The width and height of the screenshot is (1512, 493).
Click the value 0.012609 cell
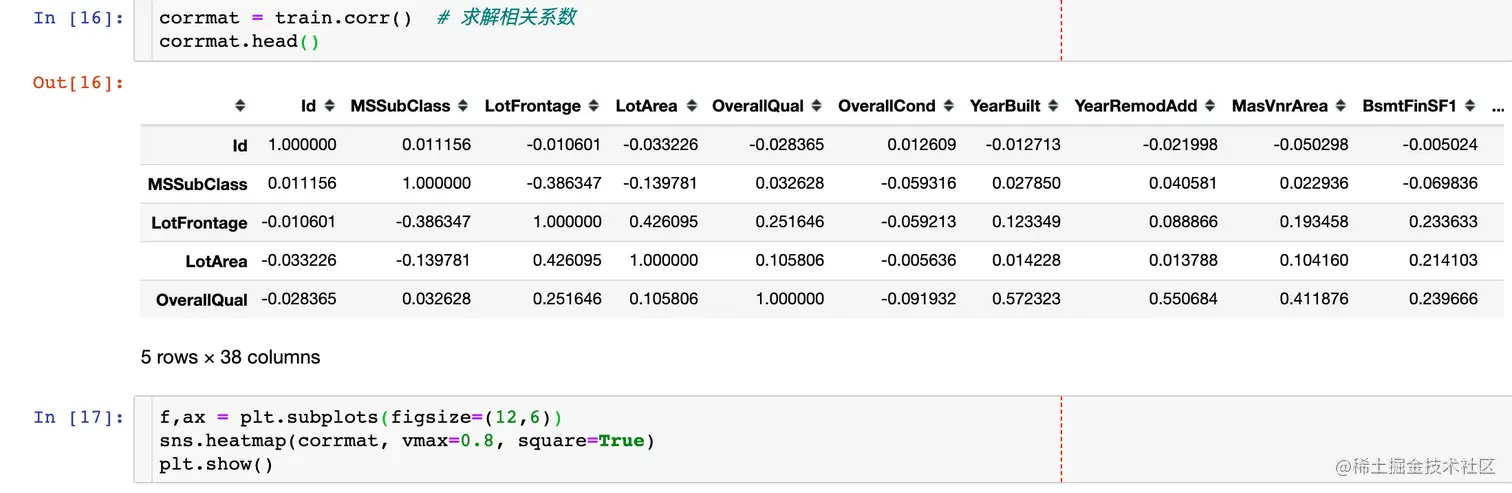coord(922,145)
